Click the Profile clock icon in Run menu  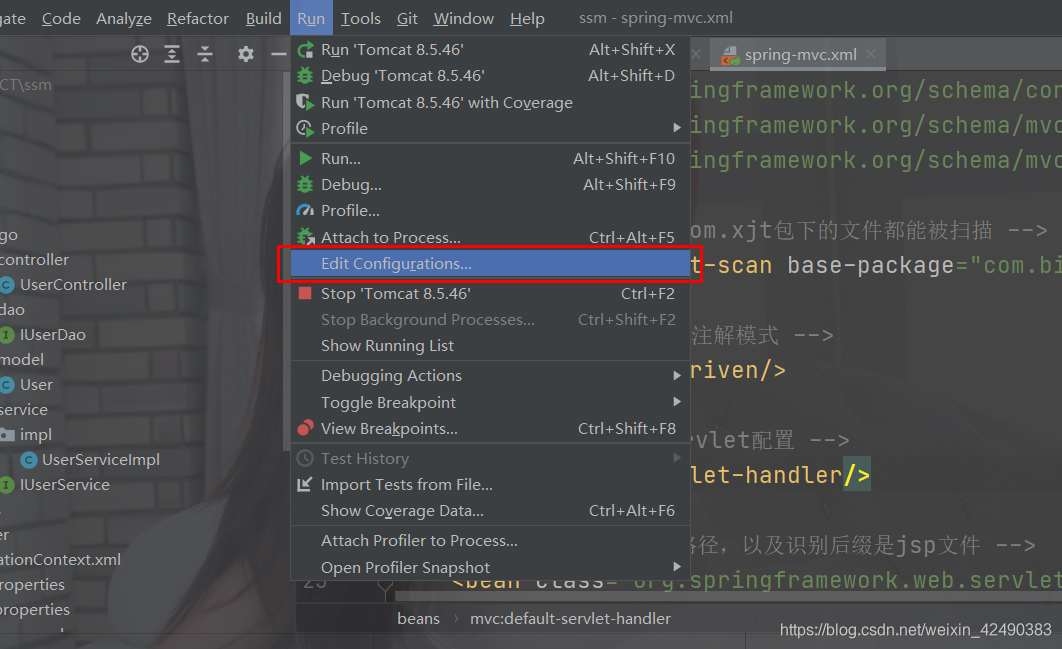pyautogui.click(x=305, y=128)
